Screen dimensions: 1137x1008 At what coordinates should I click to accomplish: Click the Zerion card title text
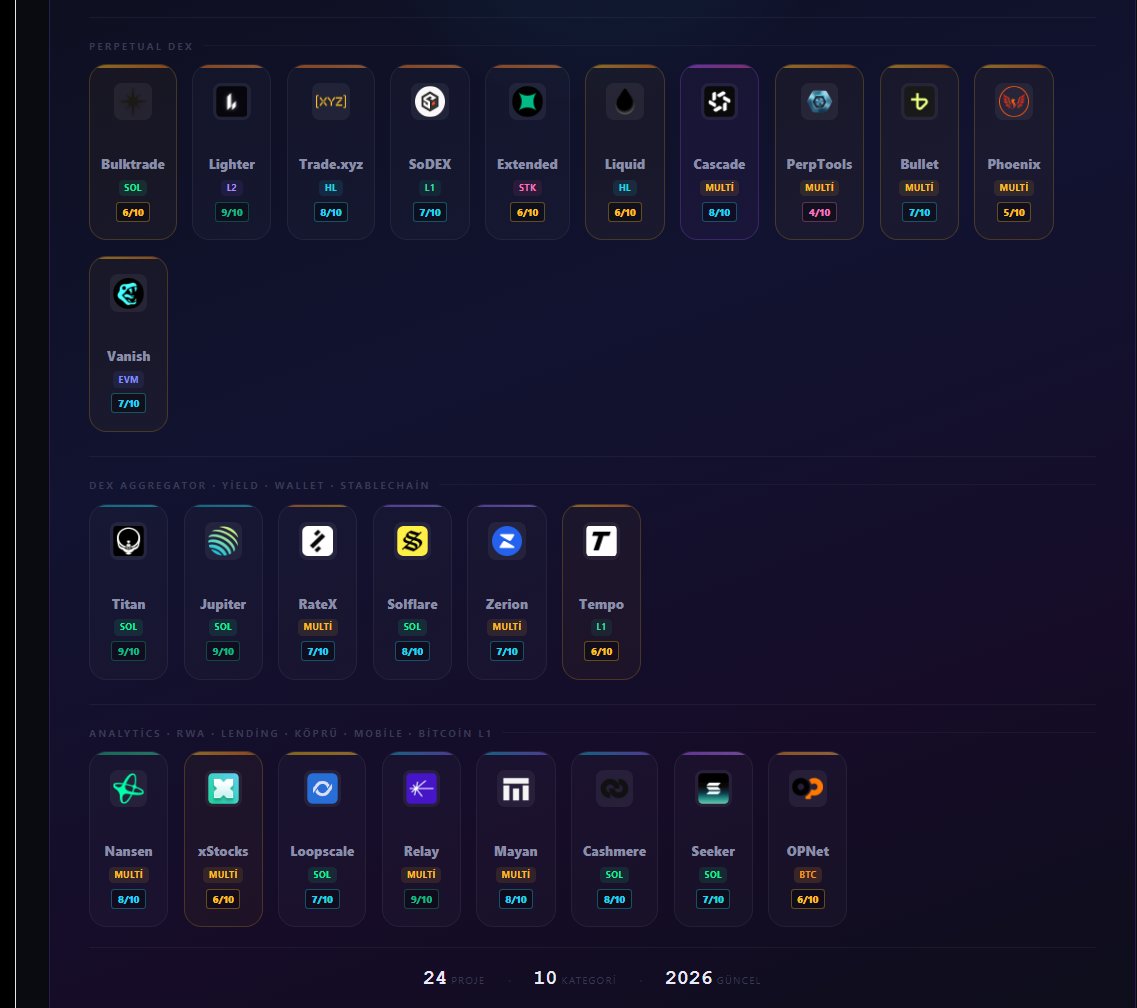(x=507, y=604)
